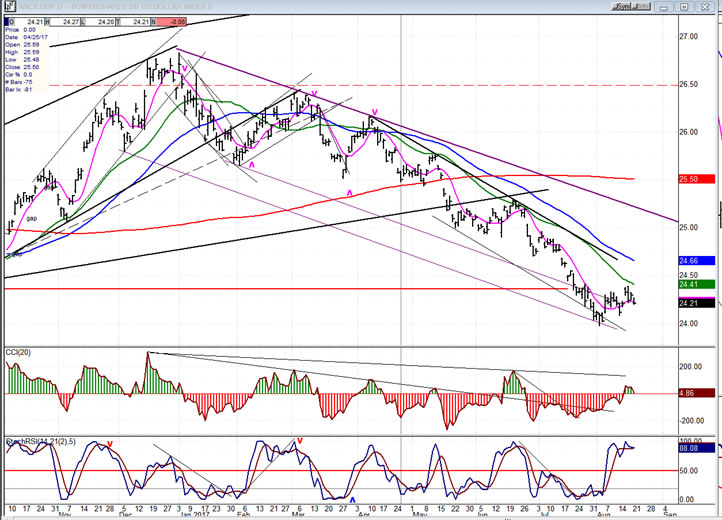
Task: Minimize the chart window
Action: point(664,6)
